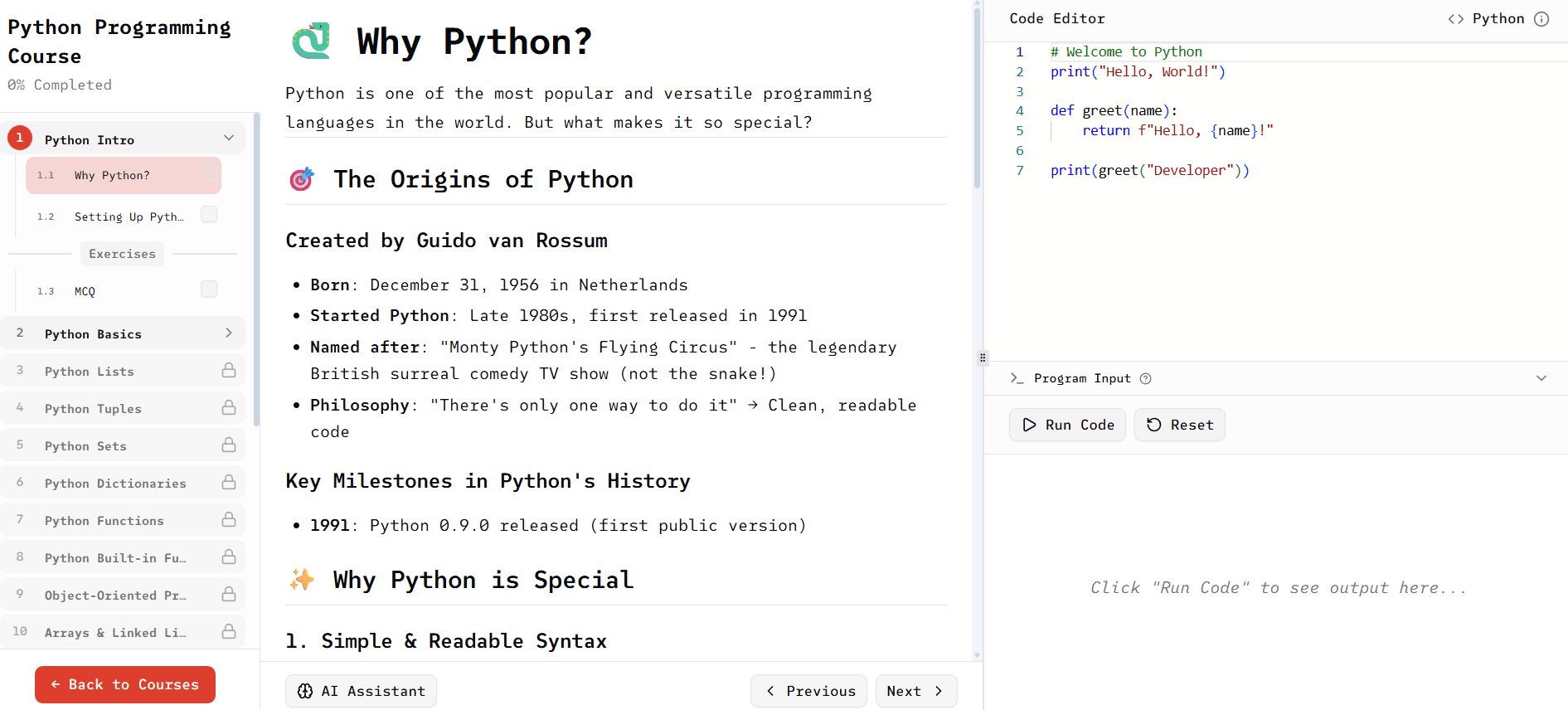Go back with Back to Courses
The height and width of the screenshot is (710, 1568).
pyautogui.click(x=125, y=684)
